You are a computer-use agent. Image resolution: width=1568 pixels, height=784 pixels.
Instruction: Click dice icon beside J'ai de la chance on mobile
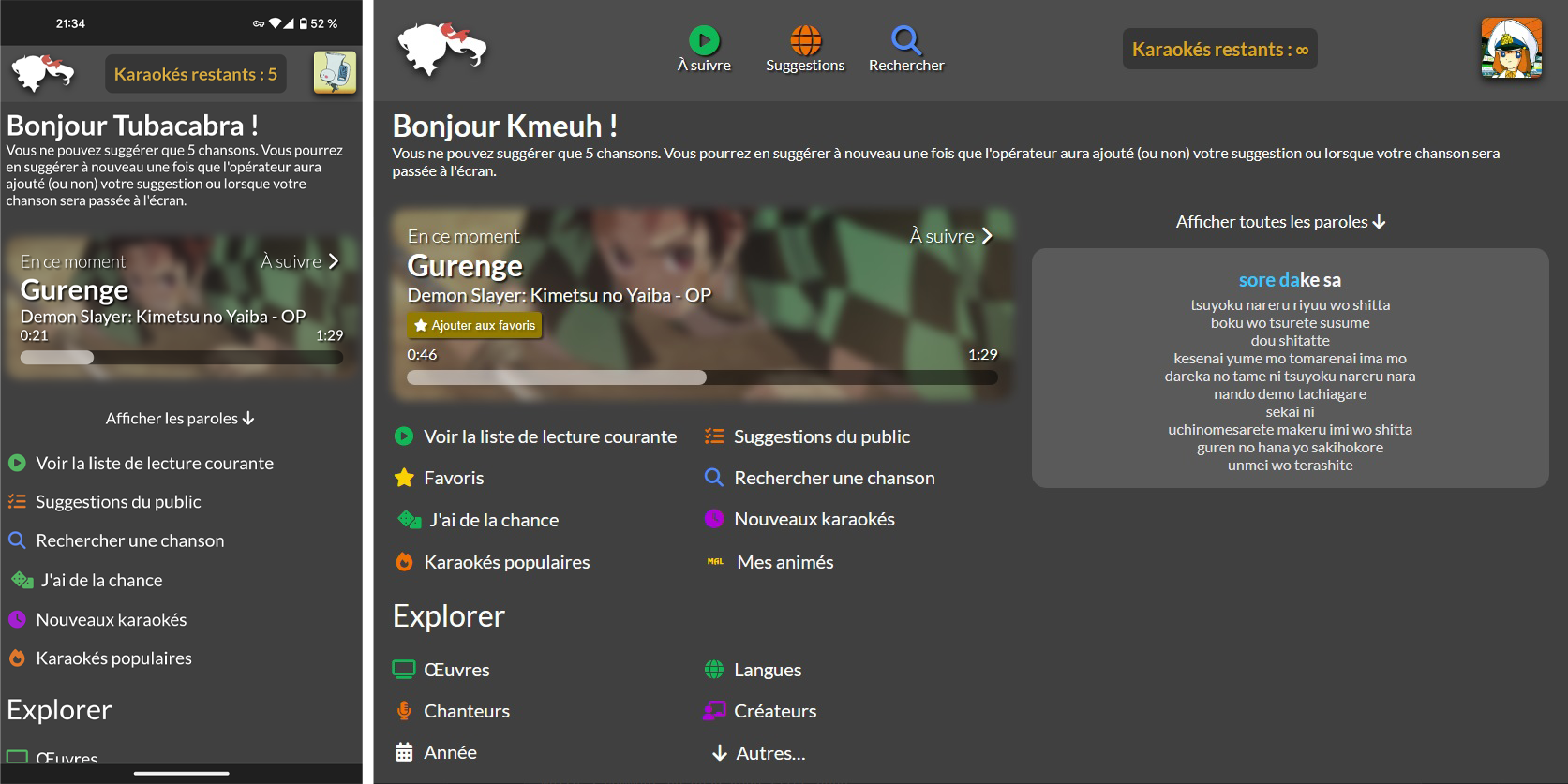coord(22,580)
